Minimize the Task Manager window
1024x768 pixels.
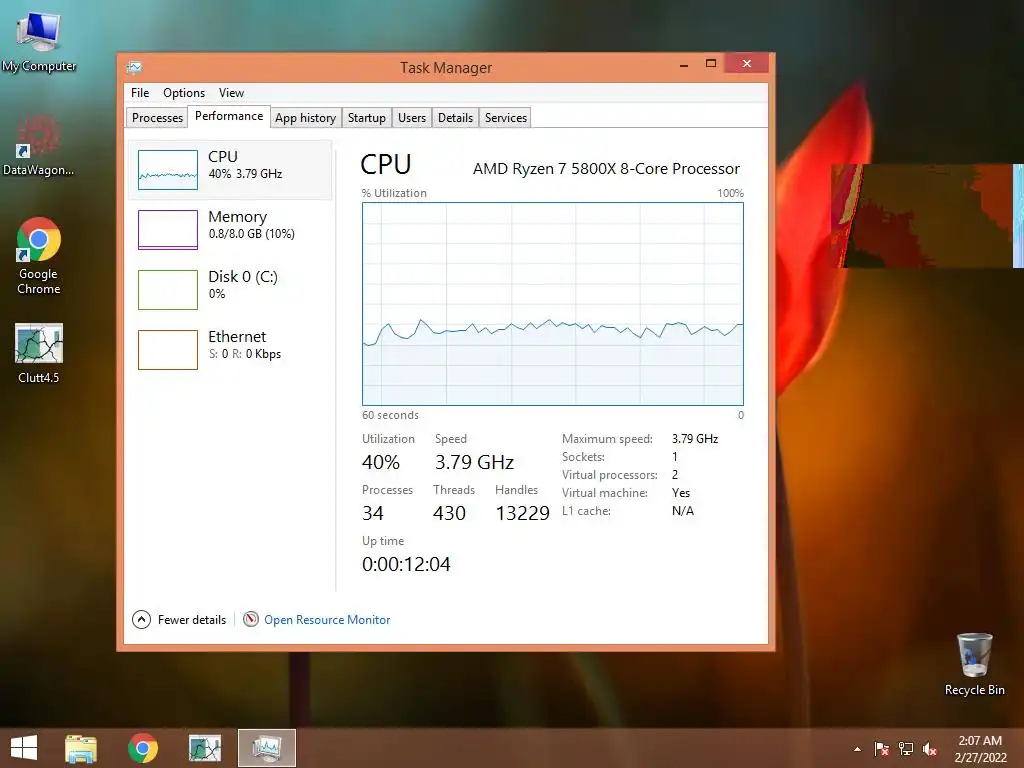684,65
